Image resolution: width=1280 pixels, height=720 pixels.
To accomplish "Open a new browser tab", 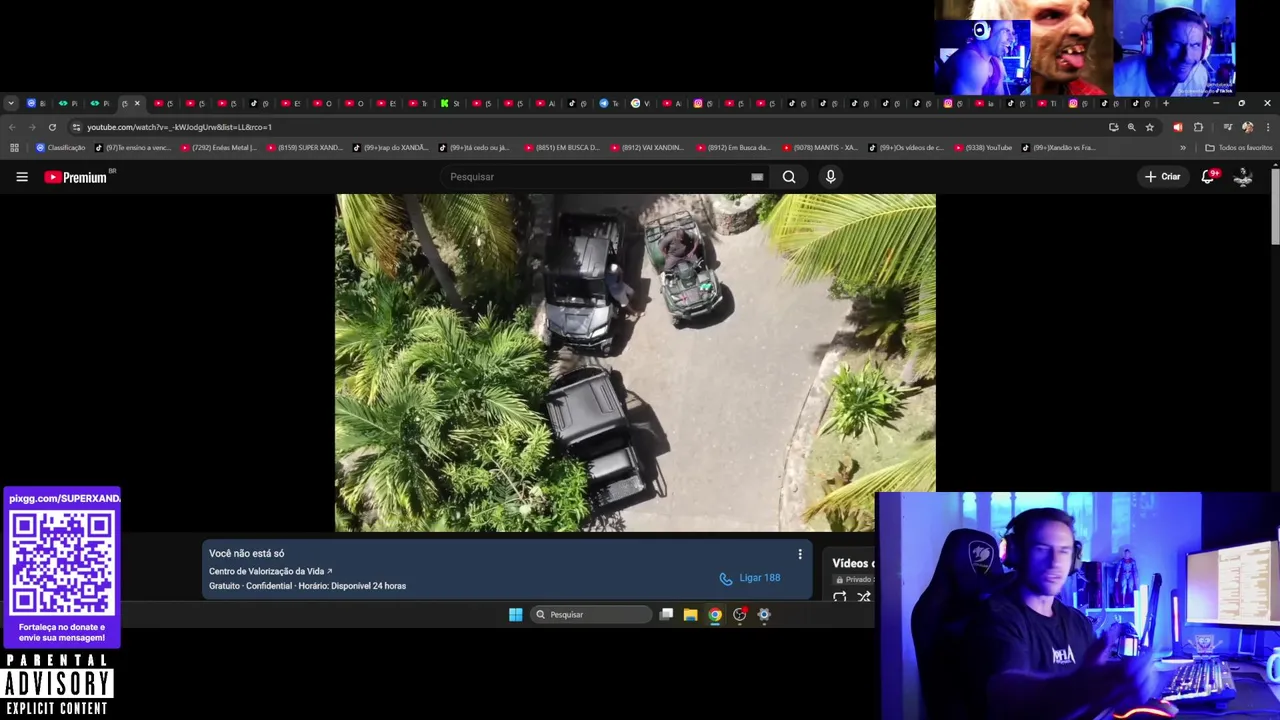I will [x=1165, y=103].
